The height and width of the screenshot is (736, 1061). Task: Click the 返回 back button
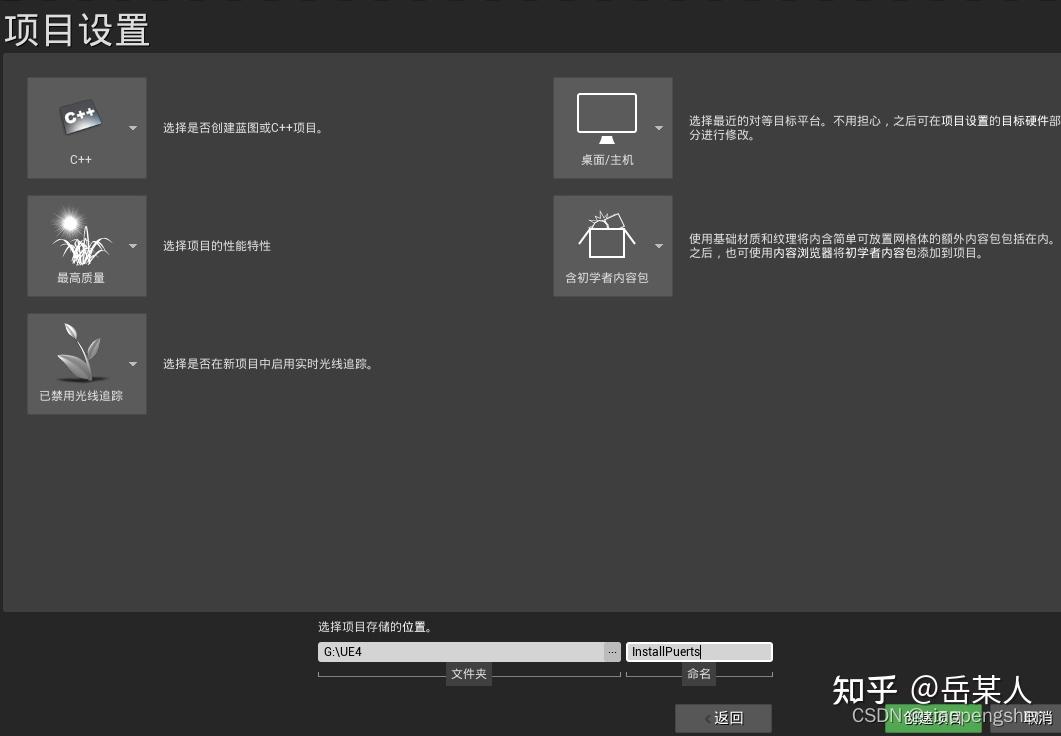point(723,718)
